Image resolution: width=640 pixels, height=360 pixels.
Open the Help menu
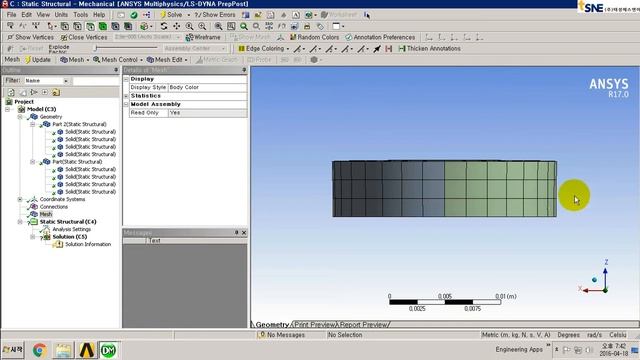click(99, 15)
